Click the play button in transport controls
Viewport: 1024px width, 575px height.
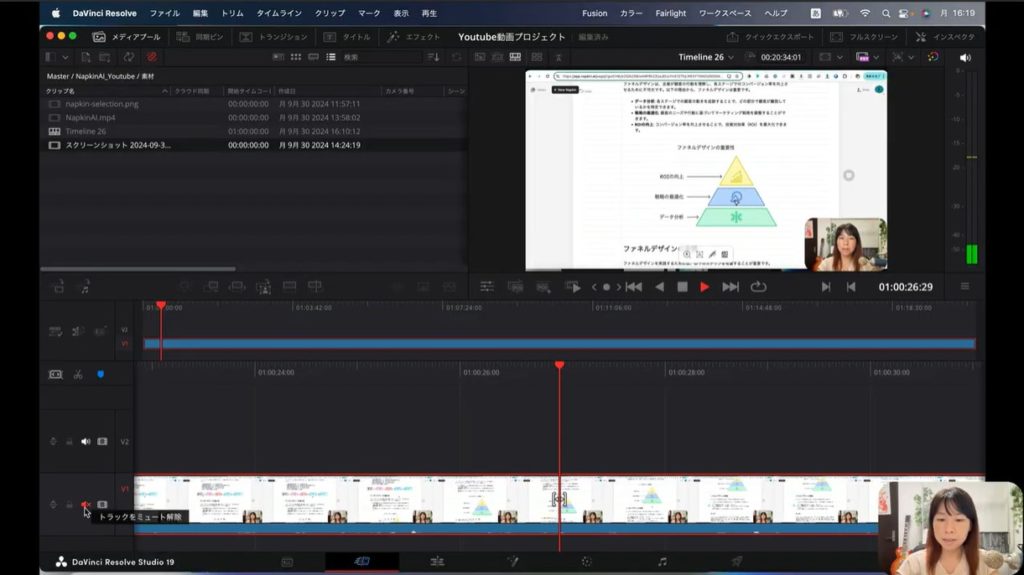[x=704, y=287]
